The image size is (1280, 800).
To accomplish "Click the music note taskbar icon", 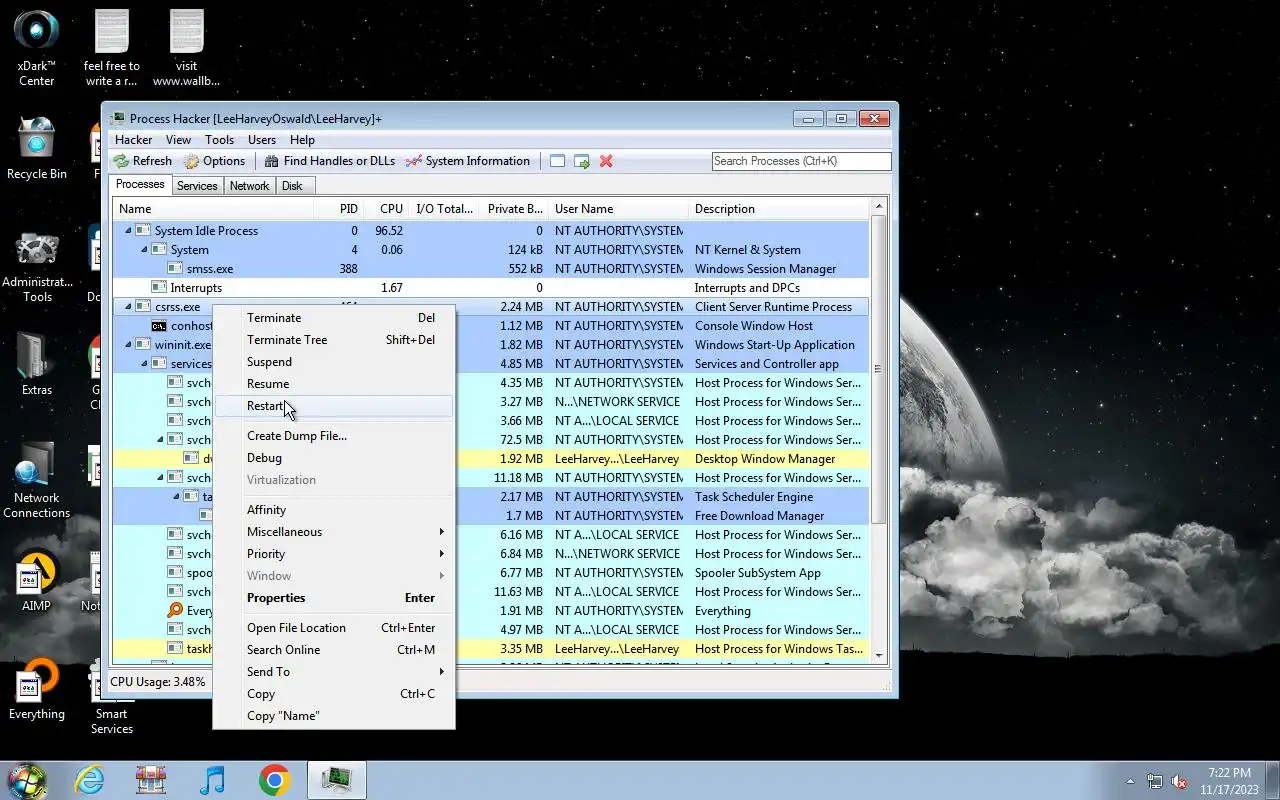I will [212, 780].
